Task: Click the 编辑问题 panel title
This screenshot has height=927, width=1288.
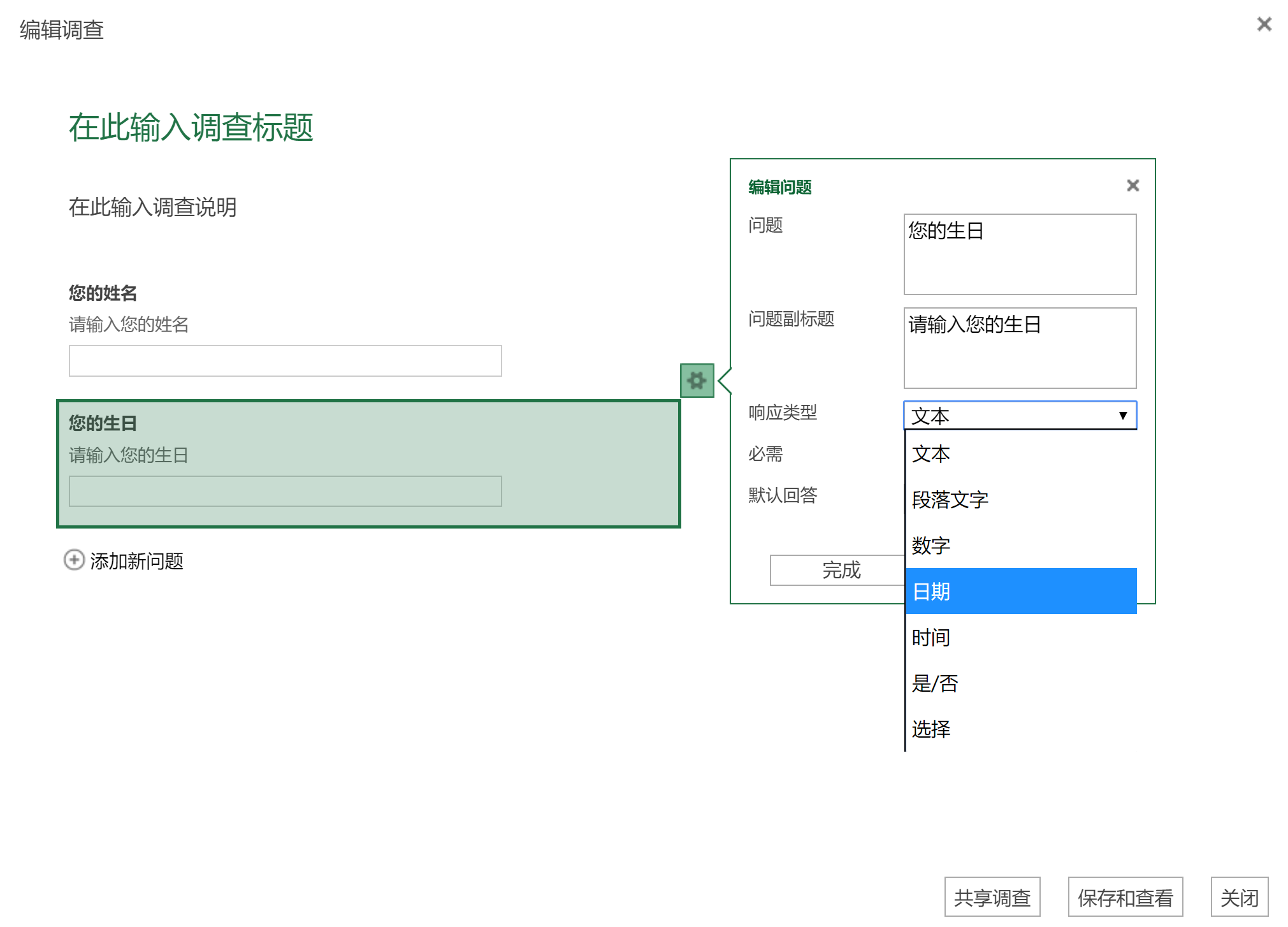Action: coord(780,187)
